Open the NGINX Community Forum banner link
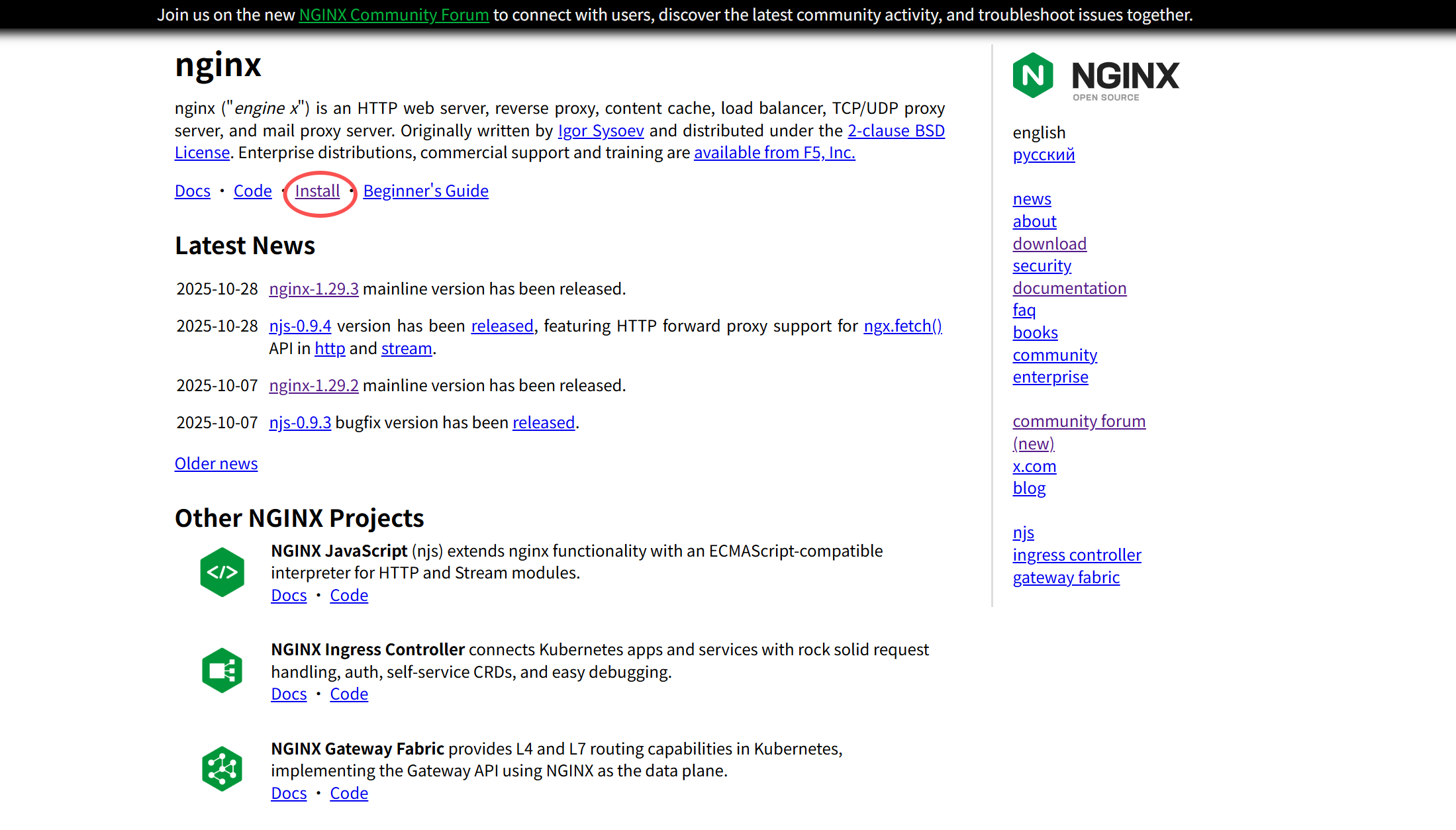This screenshot has width=1456, height=830. pyautogui.click(x=394, y=15)
